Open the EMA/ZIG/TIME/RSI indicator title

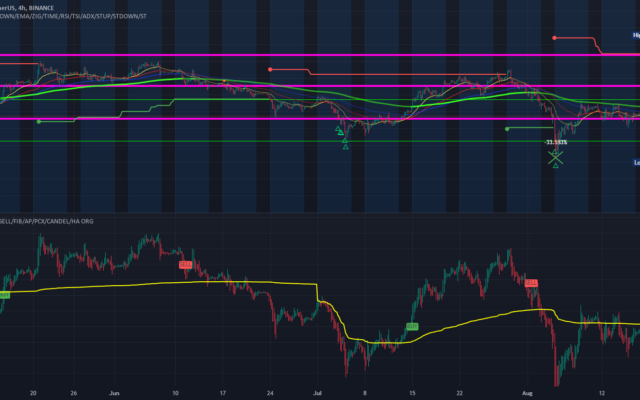tap(73, 16)
